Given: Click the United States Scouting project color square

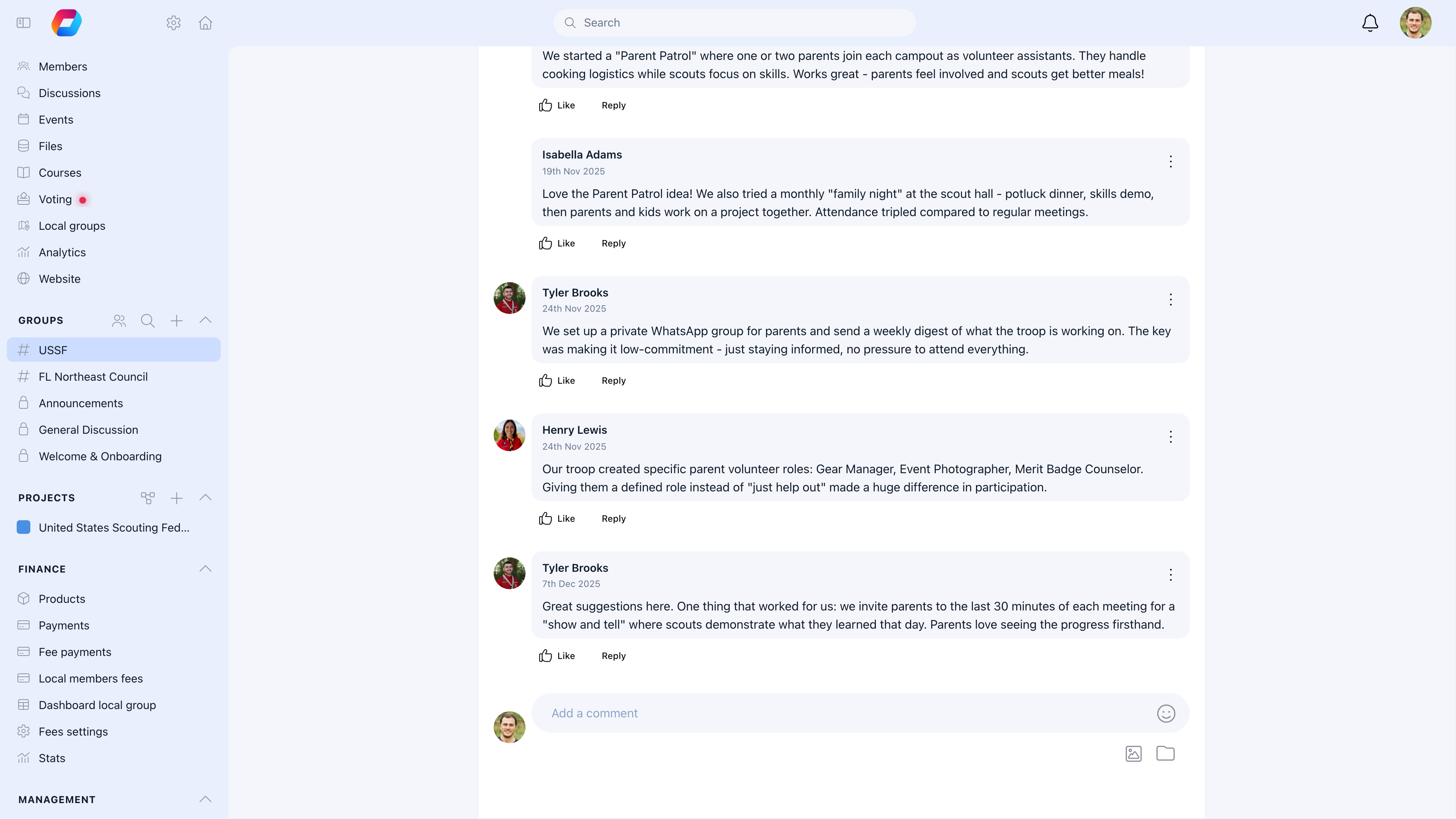Looking at the screenshot, I should (x=23, y=527).
